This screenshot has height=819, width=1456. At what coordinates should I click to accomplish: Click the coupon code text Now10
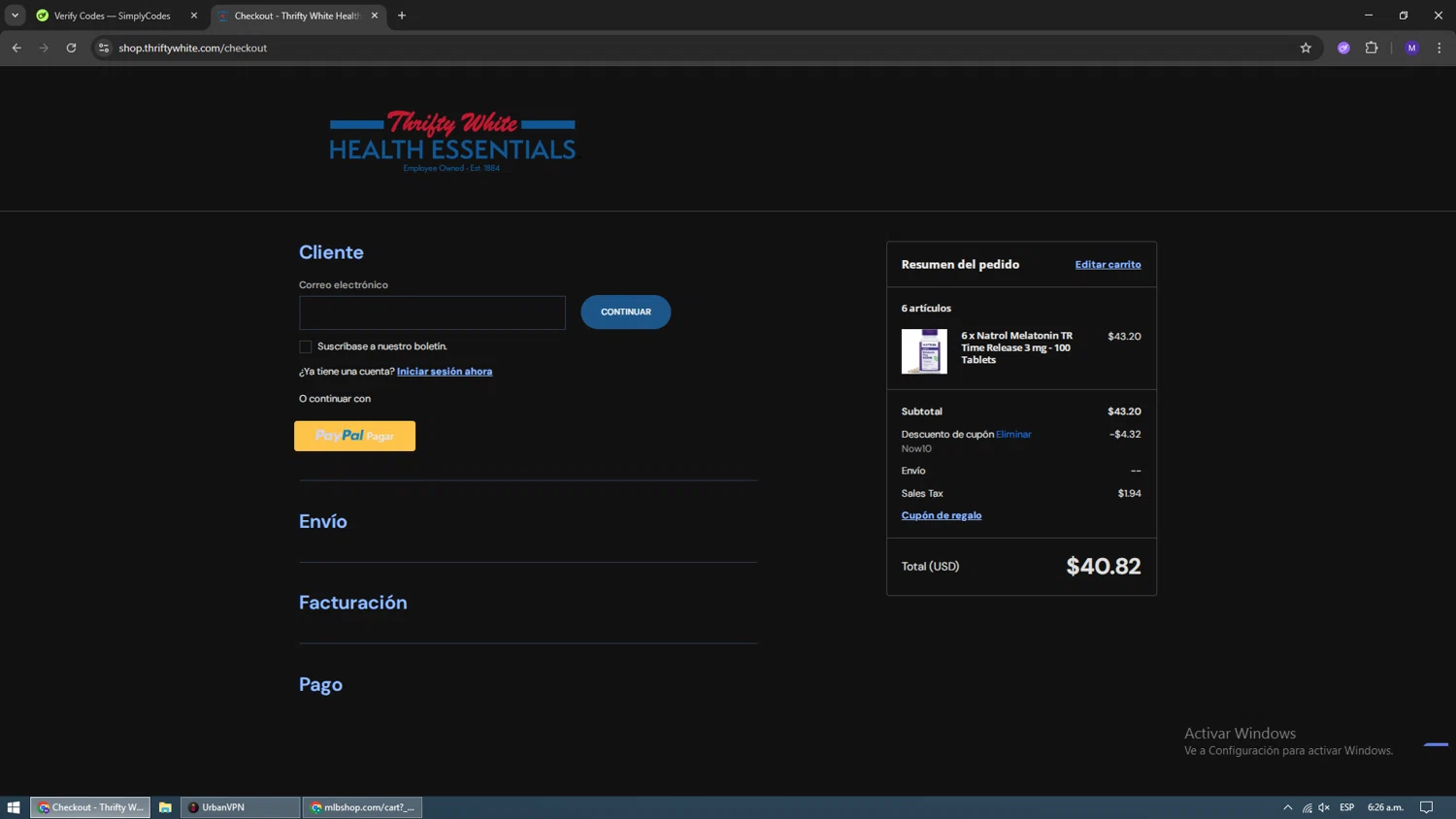[x=916, y=448]
